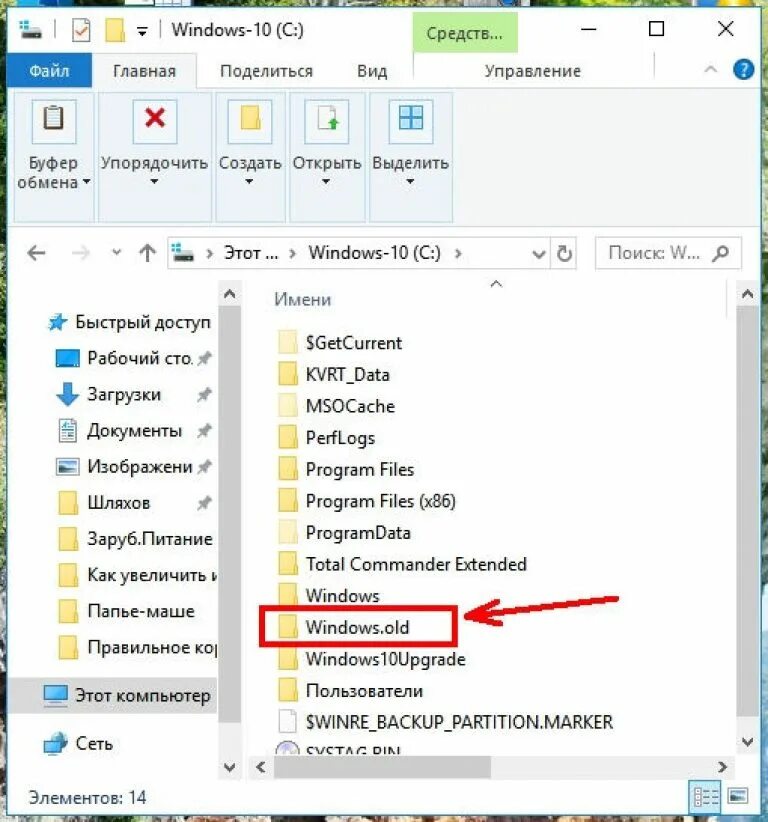Select the Program Files (x86) folder
Viewport: 768px width, 822px height.
point(367,501)
